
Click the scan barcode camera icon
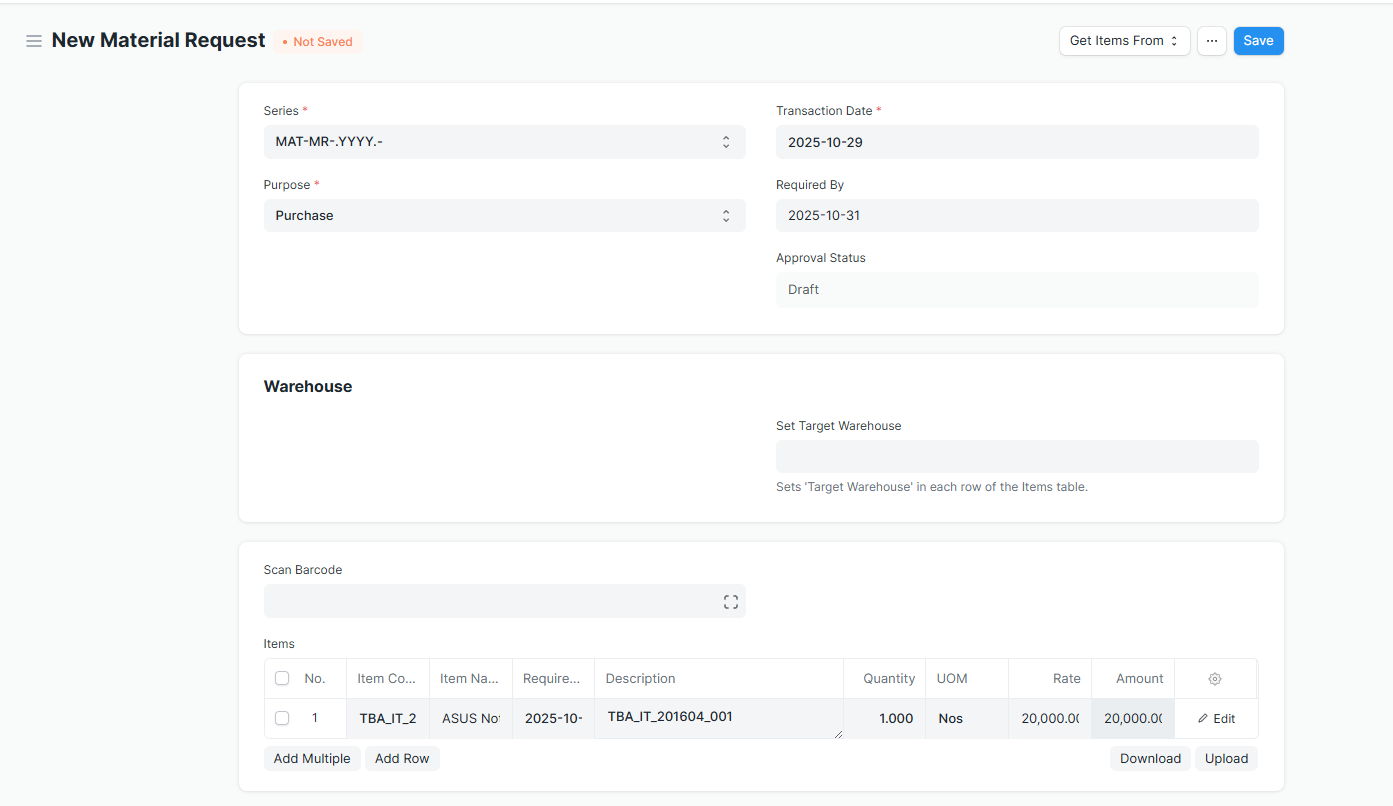coord(730,602)
